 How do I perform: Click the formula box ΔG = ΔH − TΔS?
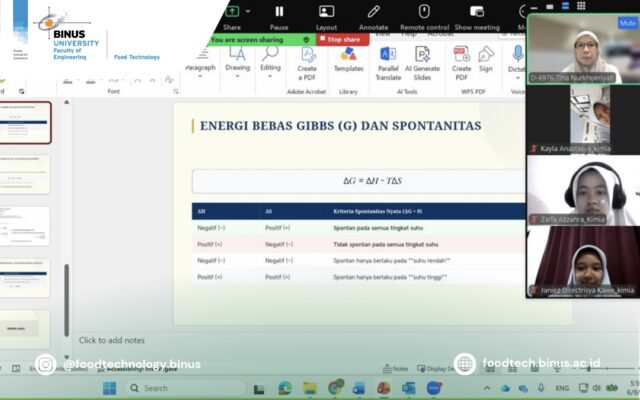tap(359, 181)
